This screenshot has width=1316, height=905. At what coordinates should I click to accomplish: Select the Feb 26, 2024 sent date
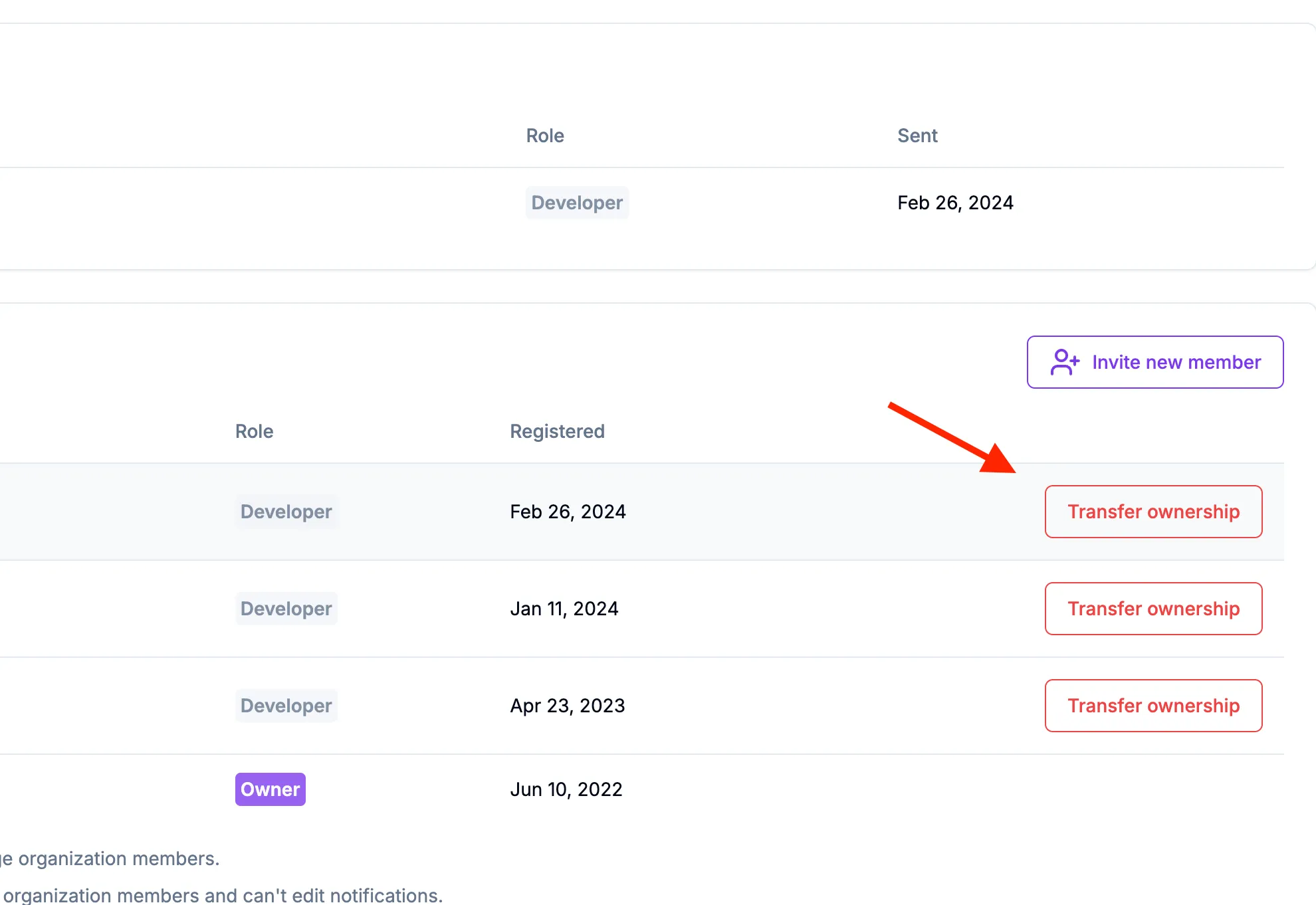click(955, 203)
